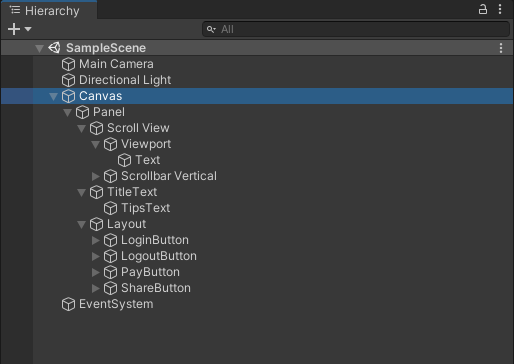The width and height of the screenshot is (514, 364).
Task: Select the SampleScene label
Action: tap(106, 48)
